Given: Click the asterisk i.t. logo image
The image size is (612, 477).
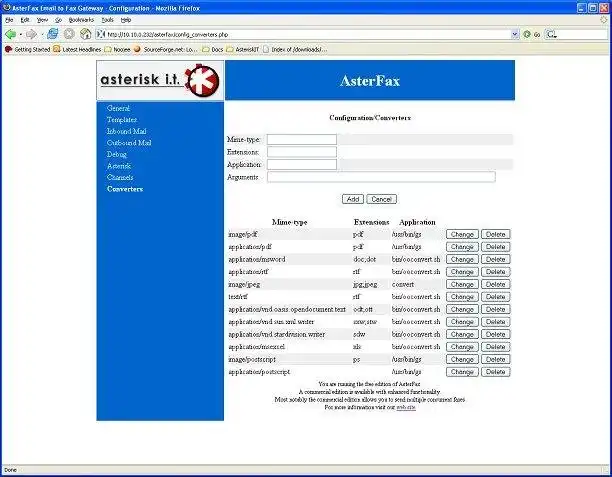Looking at the screenshot, I should pos(160,80).
